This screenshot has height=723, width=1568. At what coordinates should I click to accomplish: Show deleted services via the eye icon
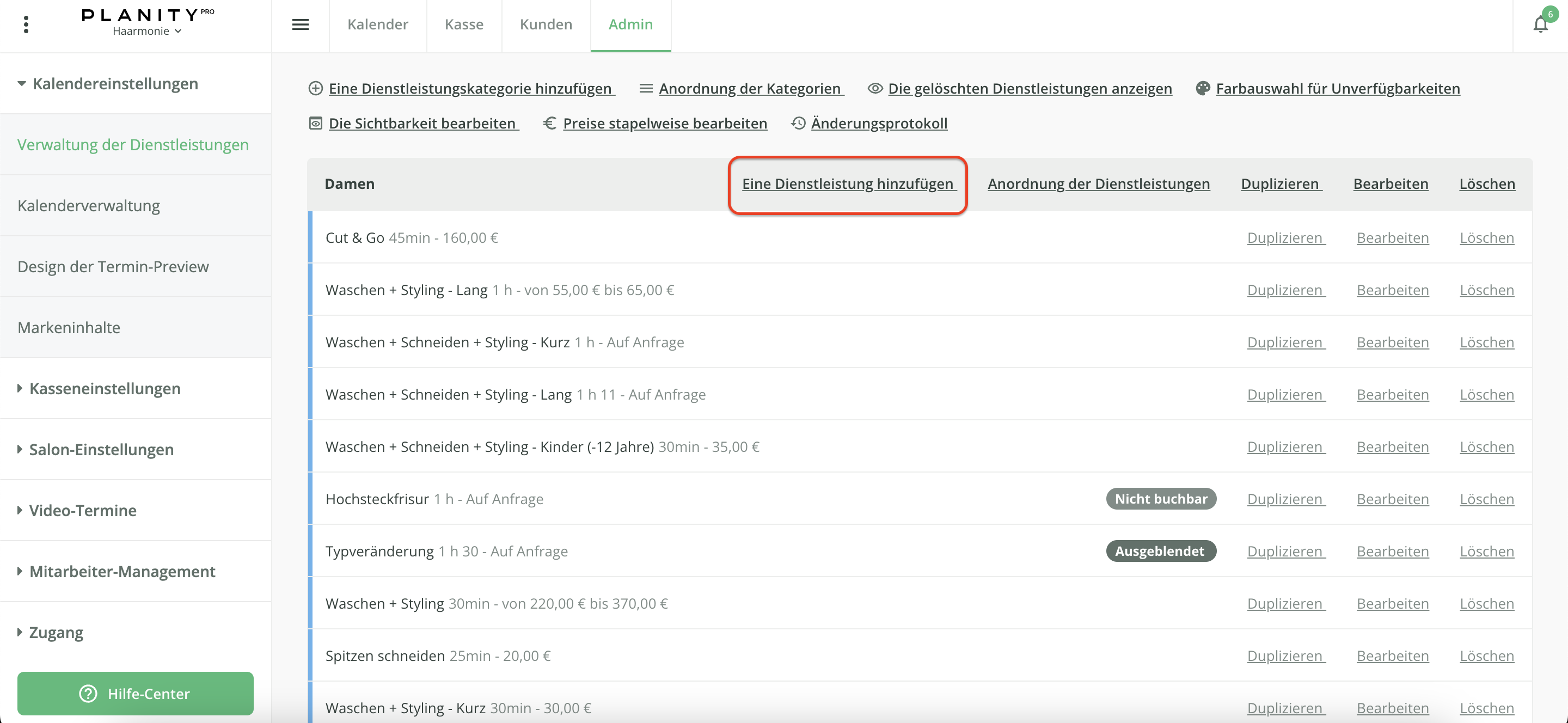coord(875,88)
